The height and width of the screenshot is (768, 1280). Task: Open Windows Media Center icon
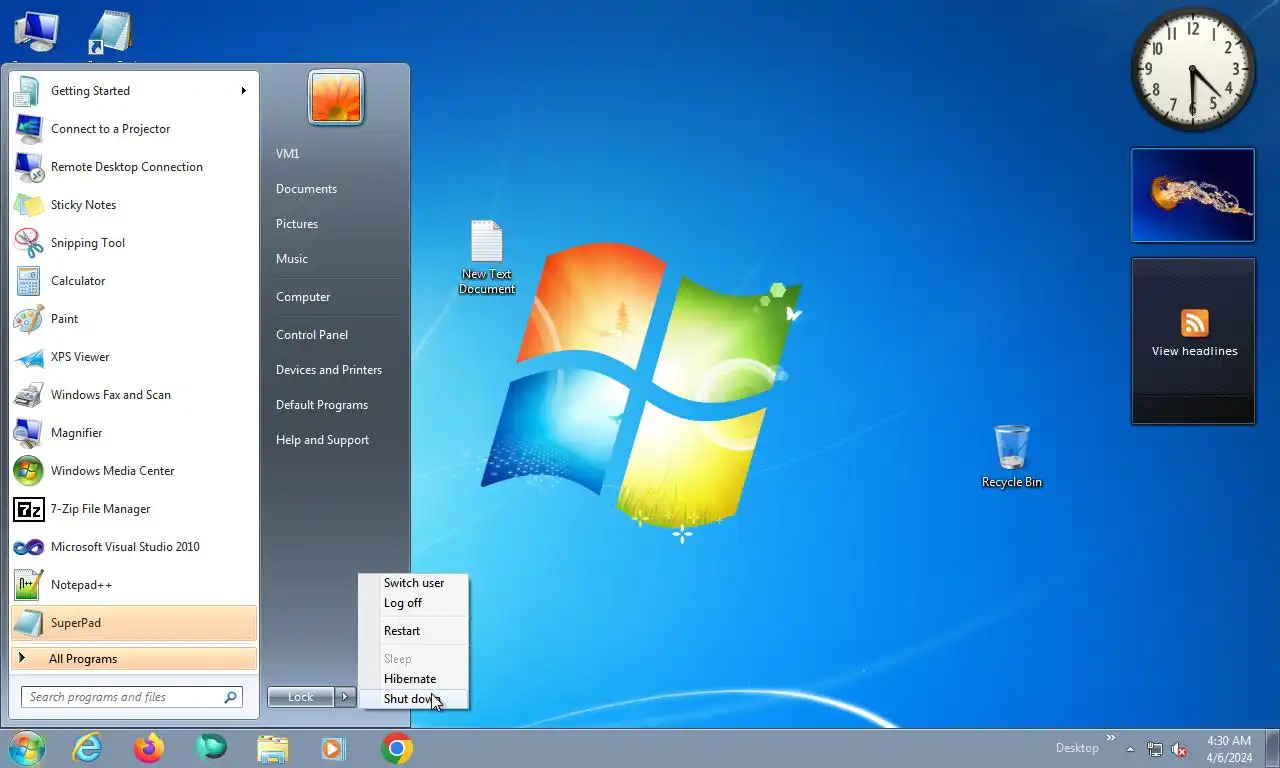(x=28, y=471)
